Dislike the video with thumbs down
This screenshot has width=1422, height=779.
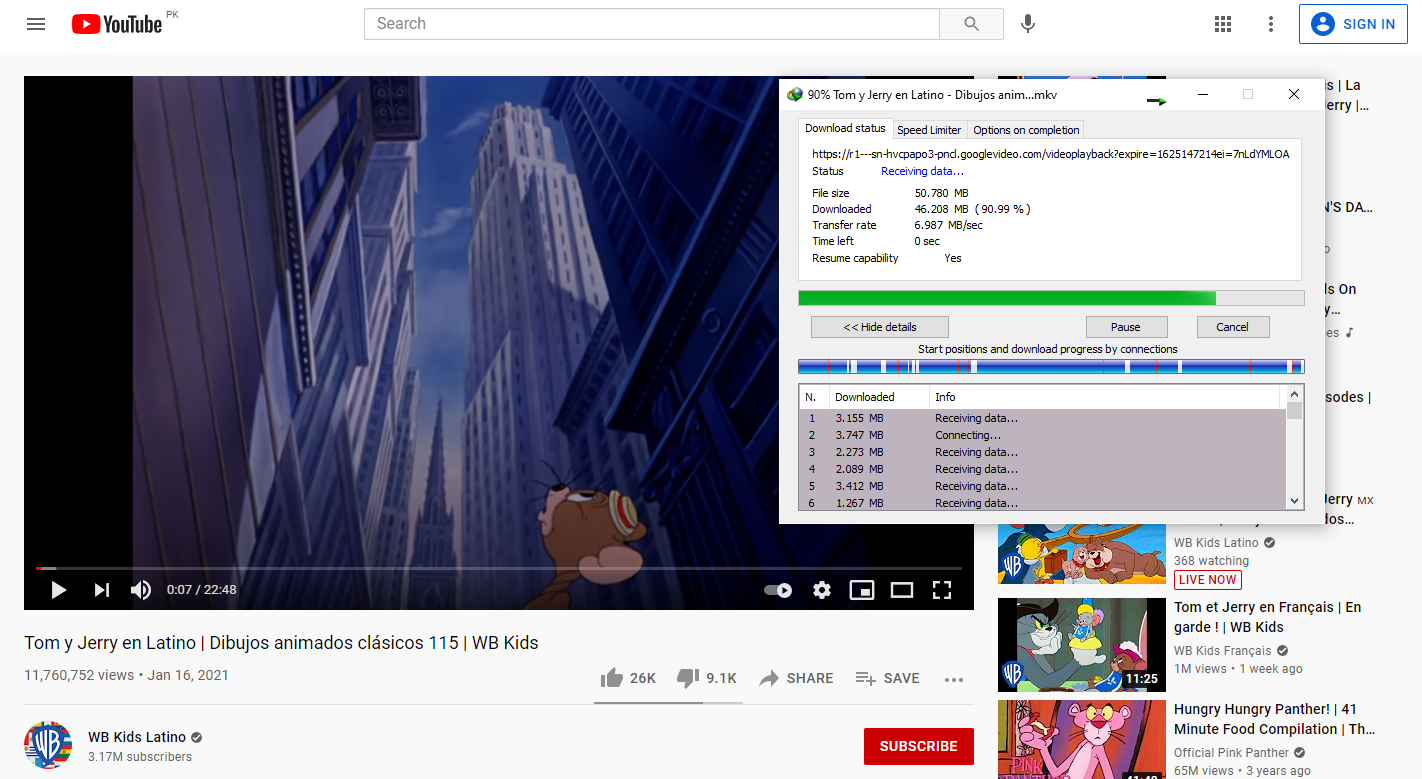(706, 678)
